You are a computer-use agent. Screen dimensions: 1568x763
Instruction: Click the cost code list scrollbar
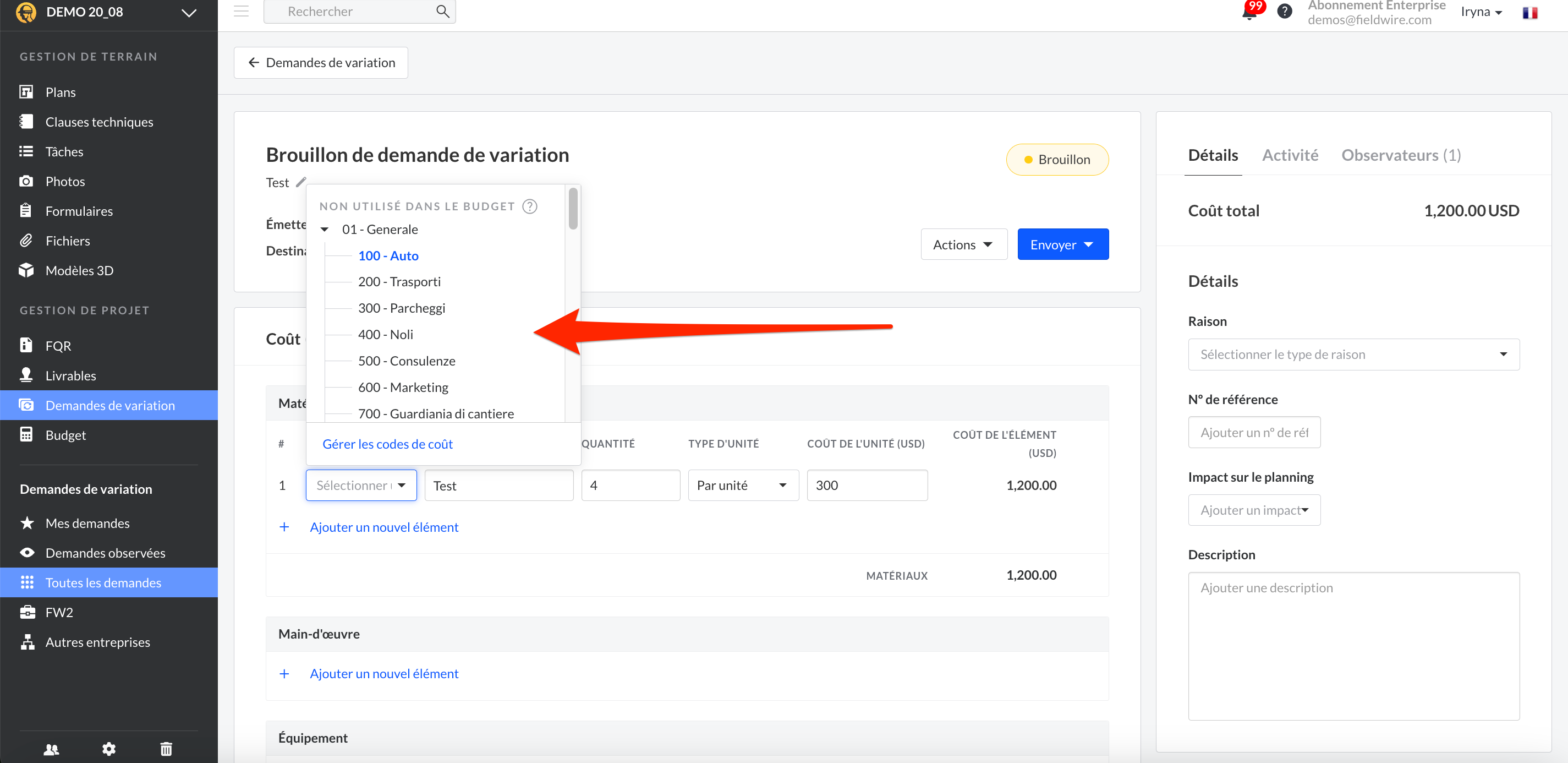572,209
